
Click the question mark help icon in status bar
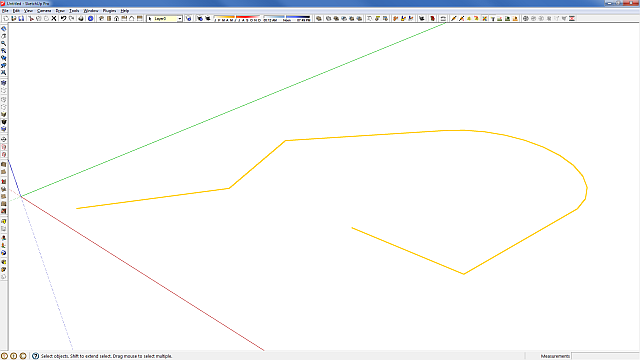click(35, 356)
